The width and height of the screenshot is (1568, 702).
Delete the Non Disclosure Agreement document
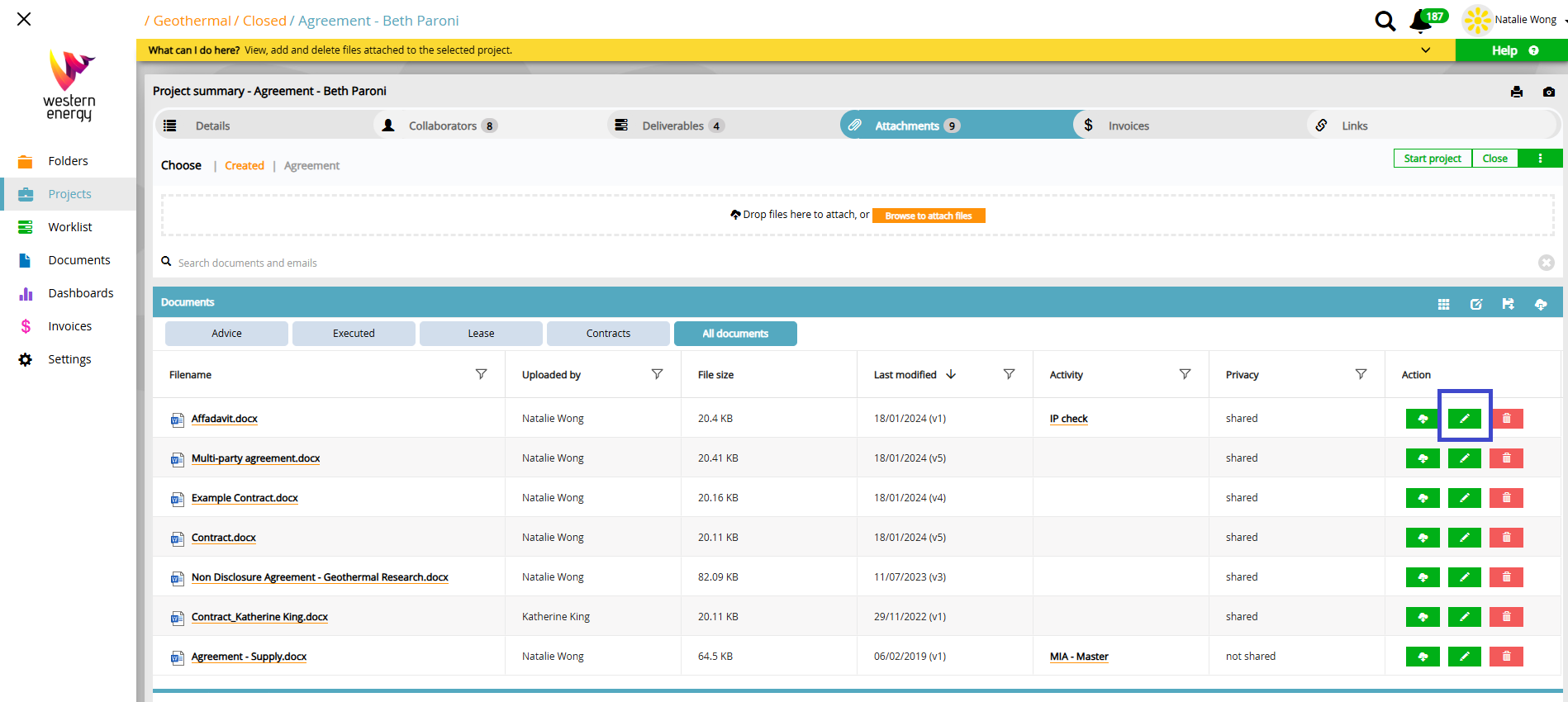(1506, 577)
